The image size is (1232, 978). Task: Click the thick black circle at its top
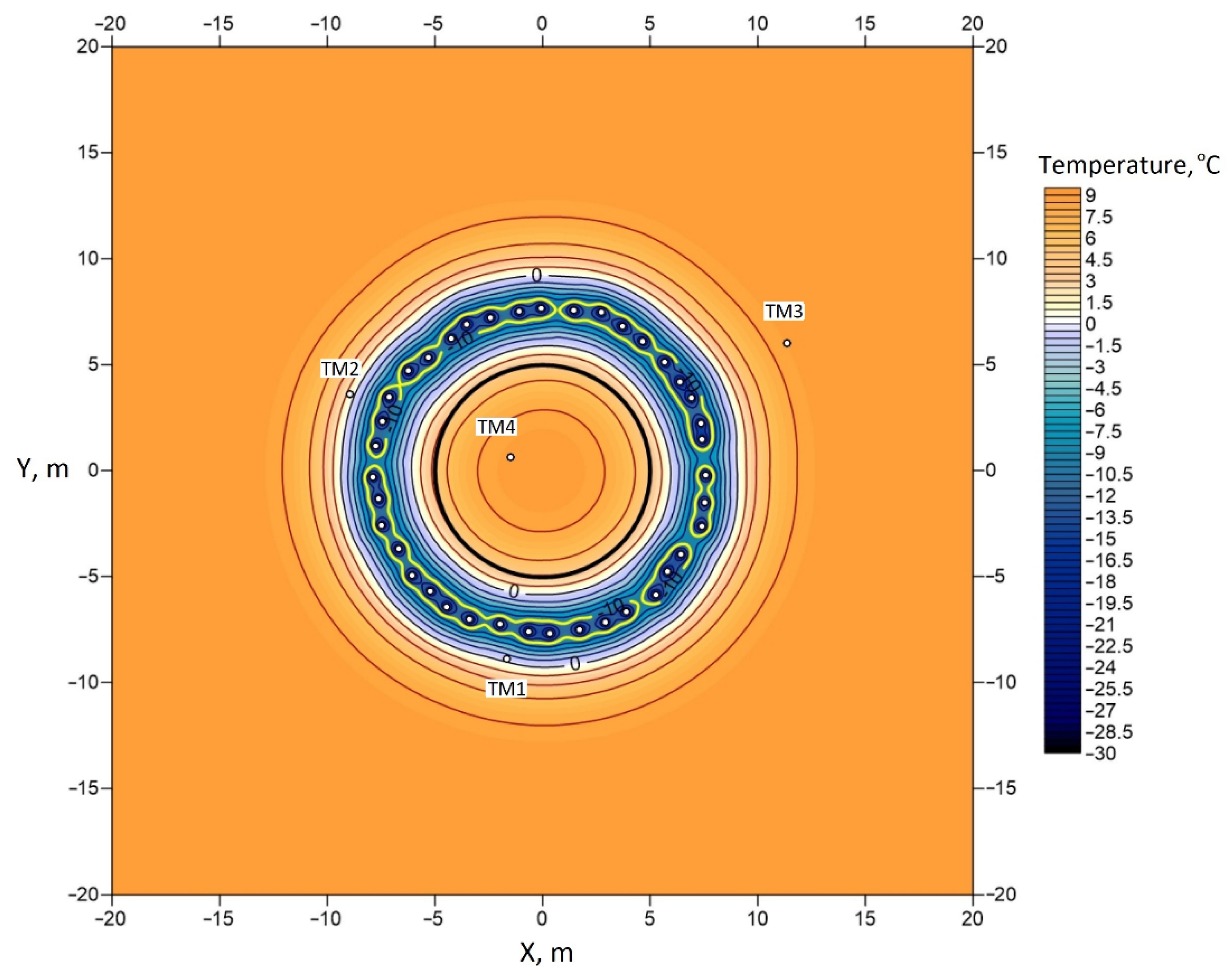click(x=542, y=365)
